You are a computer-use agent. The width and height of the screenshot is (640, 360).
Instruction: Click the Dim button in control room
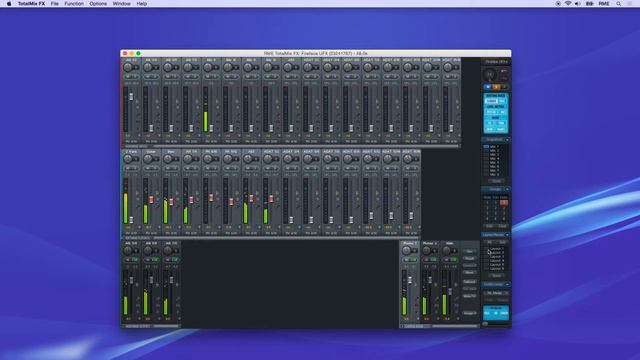pyautogui.click(x=470, y=251)
